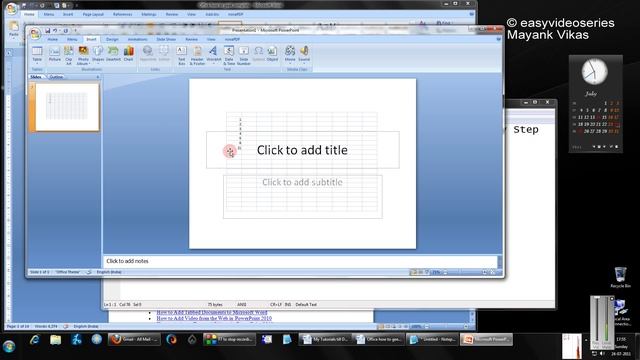The image size is (640, 360).
Task: Open Customize Quick Access Toolbar arrow in PowerPoint
Action: [75, 30]
